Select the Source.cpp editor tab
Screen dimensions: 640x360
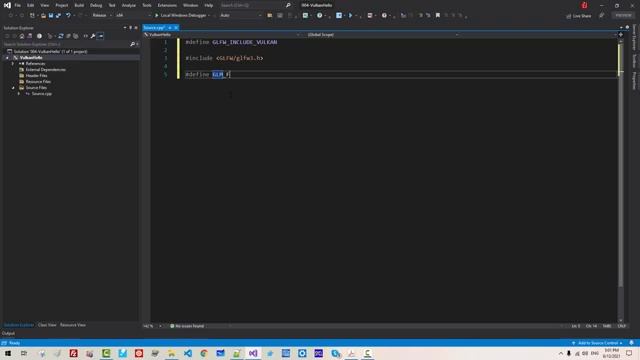pyautogui.click(x=154, y=28)
